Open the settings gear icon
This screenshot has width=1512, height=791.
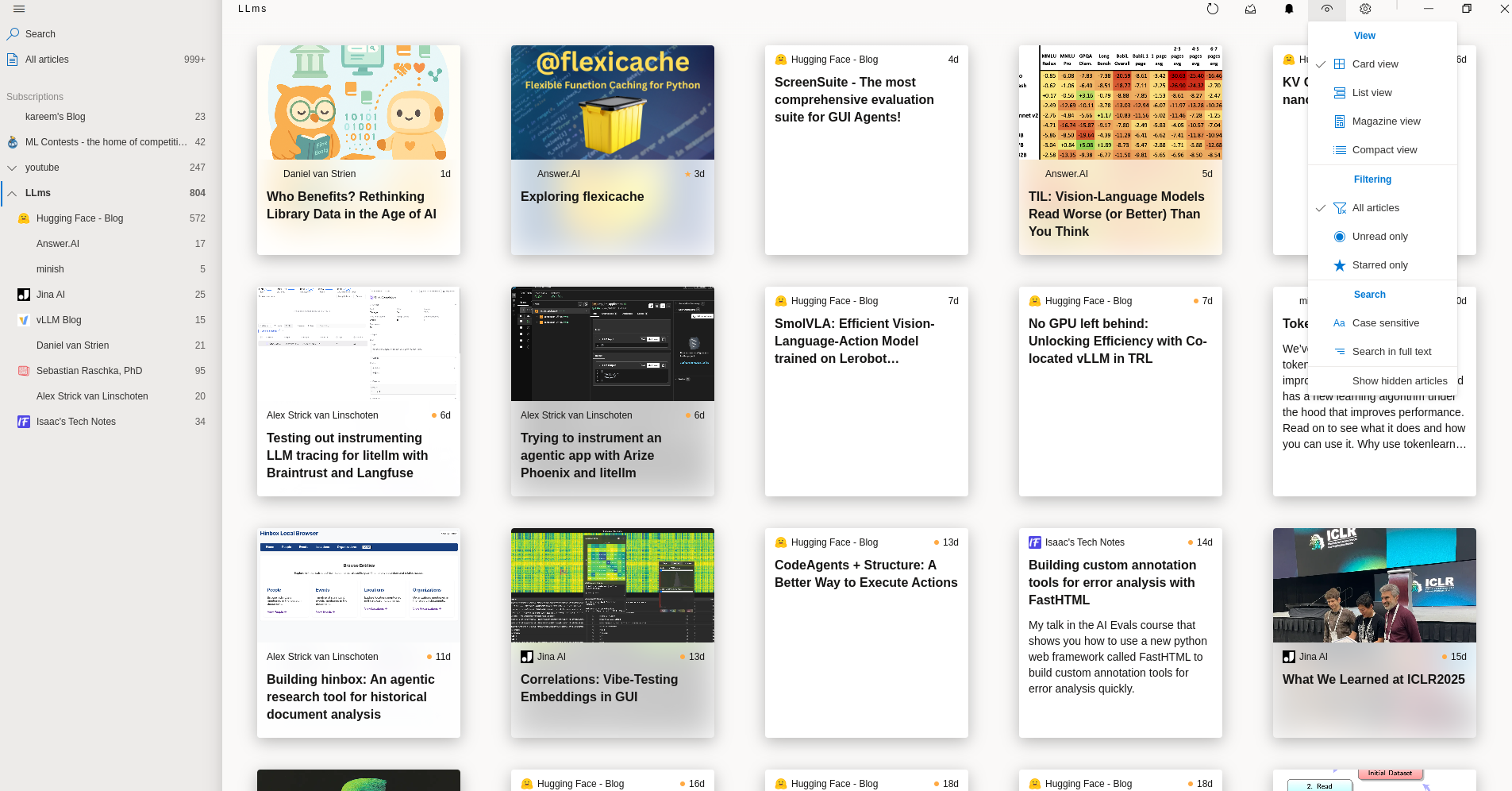1365,9
